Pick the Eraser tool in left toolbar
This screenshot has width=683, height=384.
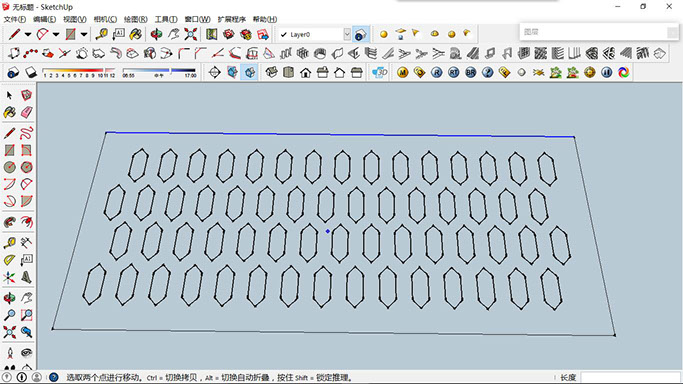[x=27, y=112]
